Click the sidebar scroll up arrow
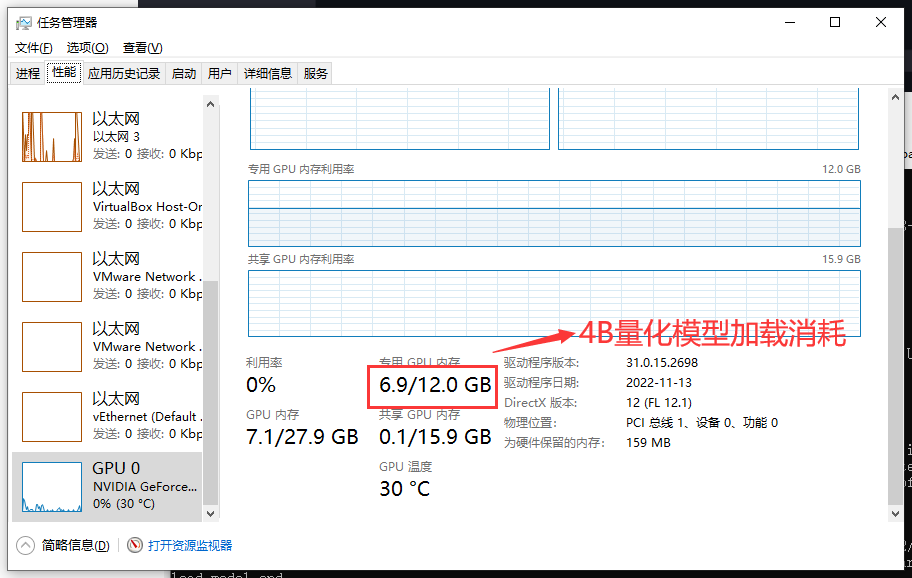The image size is (912, 578). click(x=210, y=103)
